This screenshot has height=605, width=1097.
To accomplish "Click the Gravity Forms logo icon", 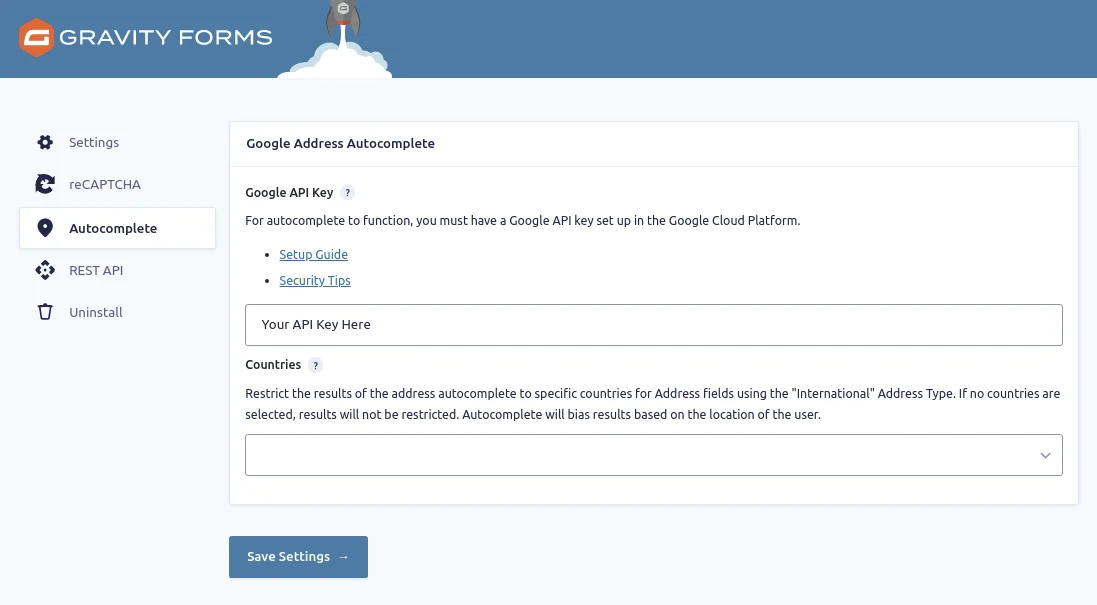I will [x=36, y=38].
